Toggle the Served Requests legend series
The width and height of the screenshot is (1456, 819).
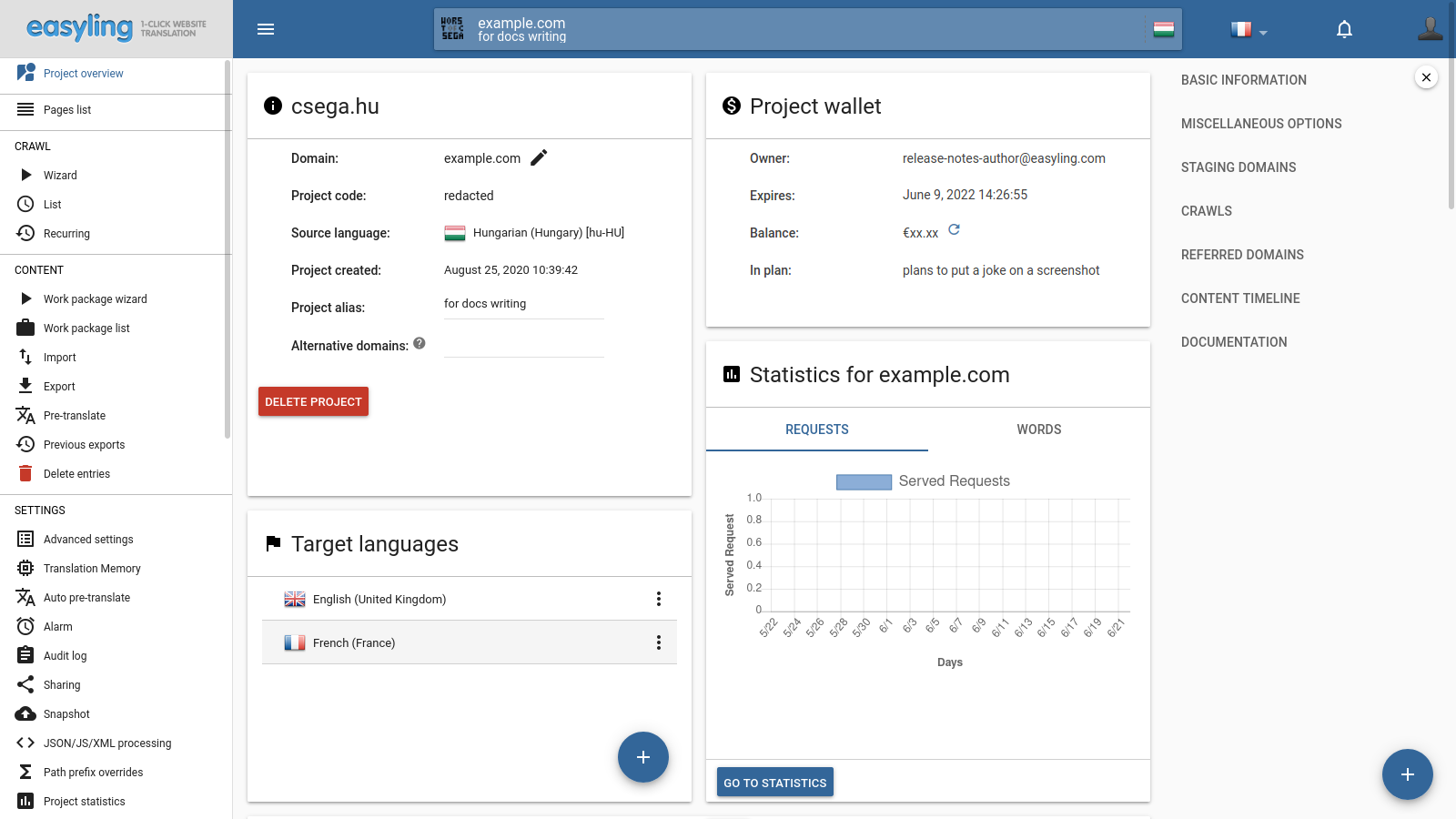[922, 481]
